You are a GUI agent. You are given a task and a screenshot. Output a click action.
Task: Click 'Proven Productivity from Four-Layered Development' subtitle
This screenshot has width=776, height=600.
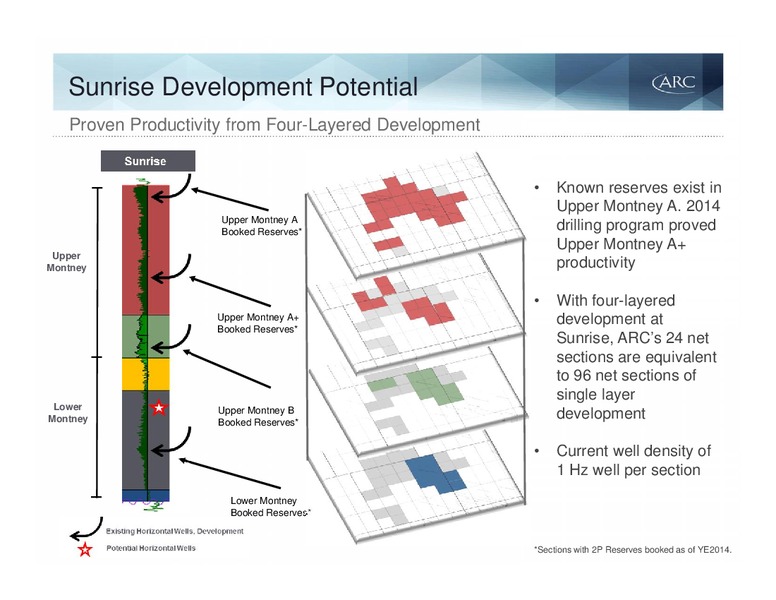pyautogui.click(x=275, y=124)
